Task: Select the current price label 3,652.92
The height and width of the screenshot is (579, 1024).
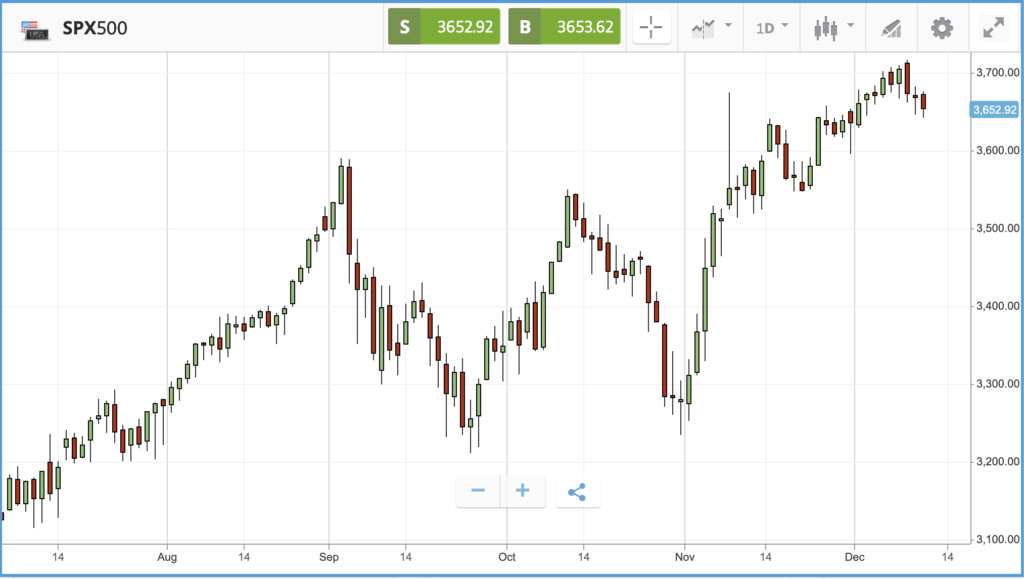Action: point(994,110)
